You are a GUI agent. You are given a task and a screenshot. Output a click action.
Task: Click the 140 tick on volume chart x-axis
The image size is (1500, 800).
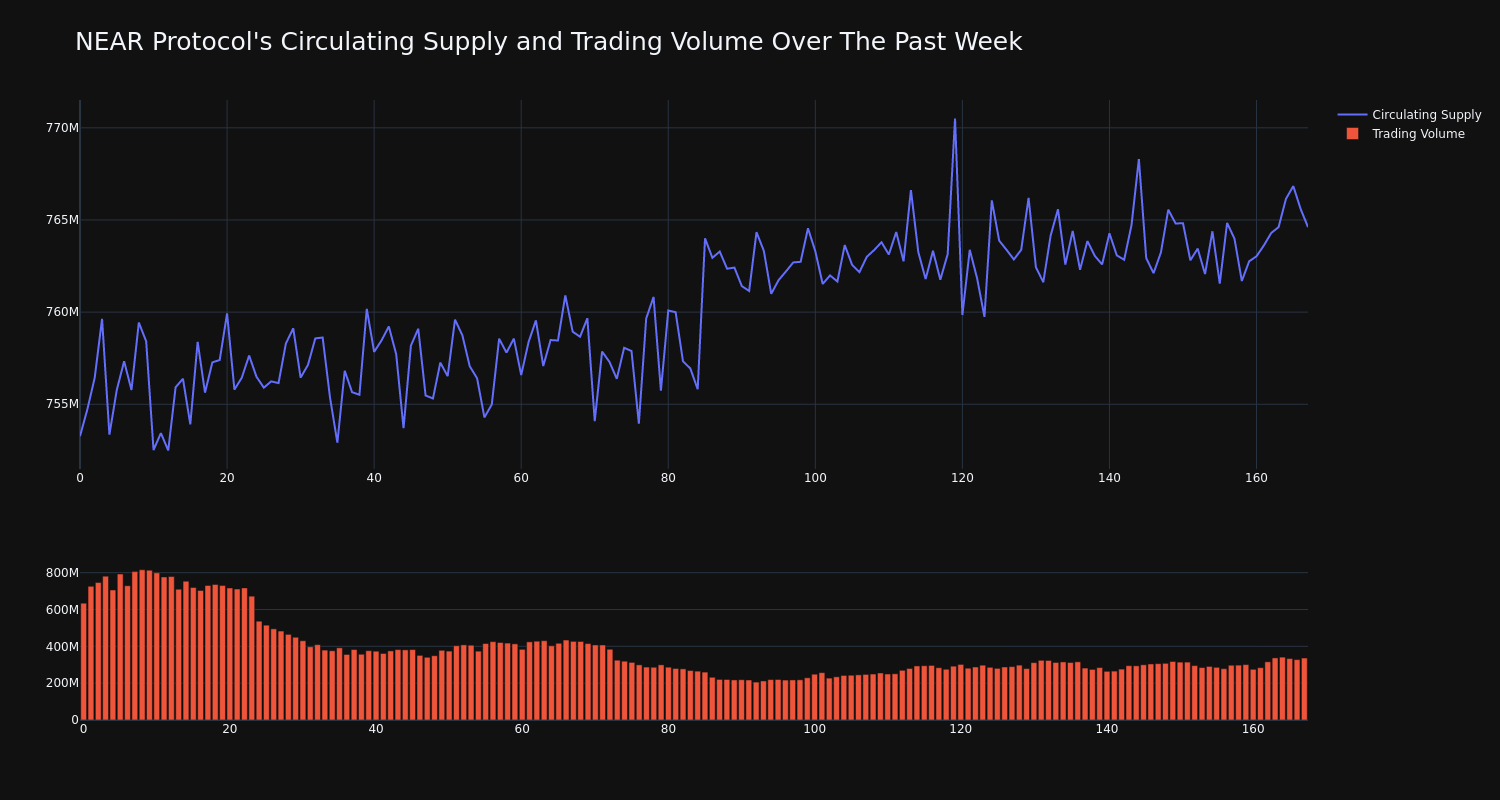pyautogui.click(x=1107, y=729)
